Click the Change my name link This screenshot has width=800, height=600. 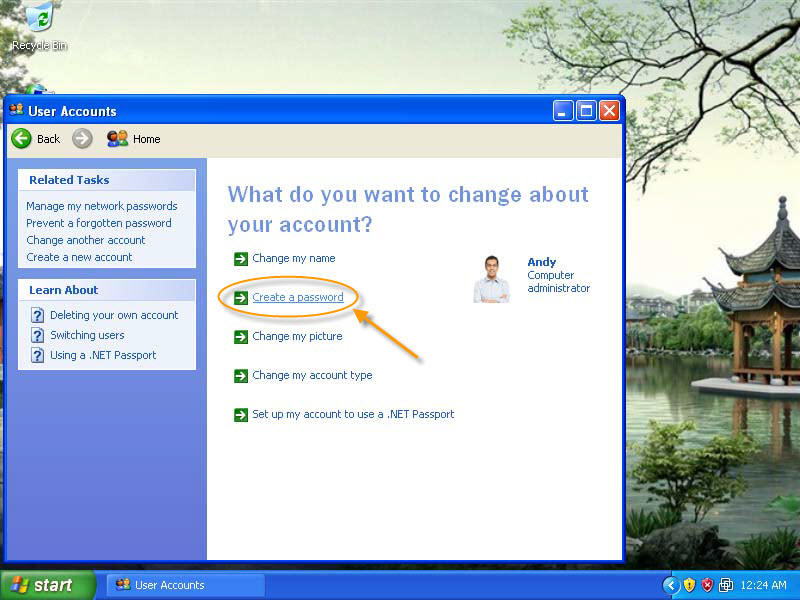click(x=294, y=258)
